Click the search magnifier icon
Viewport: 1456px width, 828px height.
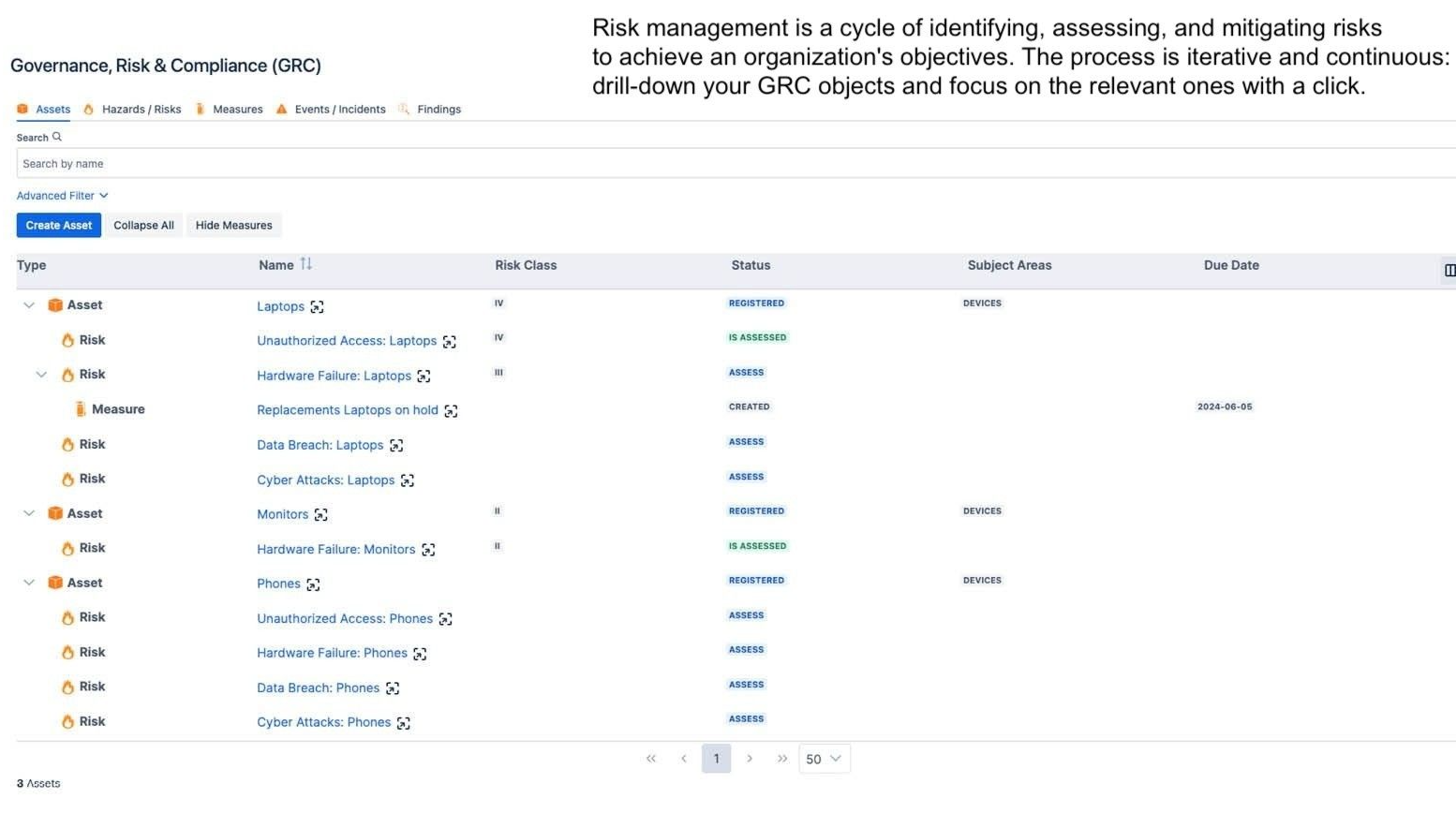click(57, 138)
